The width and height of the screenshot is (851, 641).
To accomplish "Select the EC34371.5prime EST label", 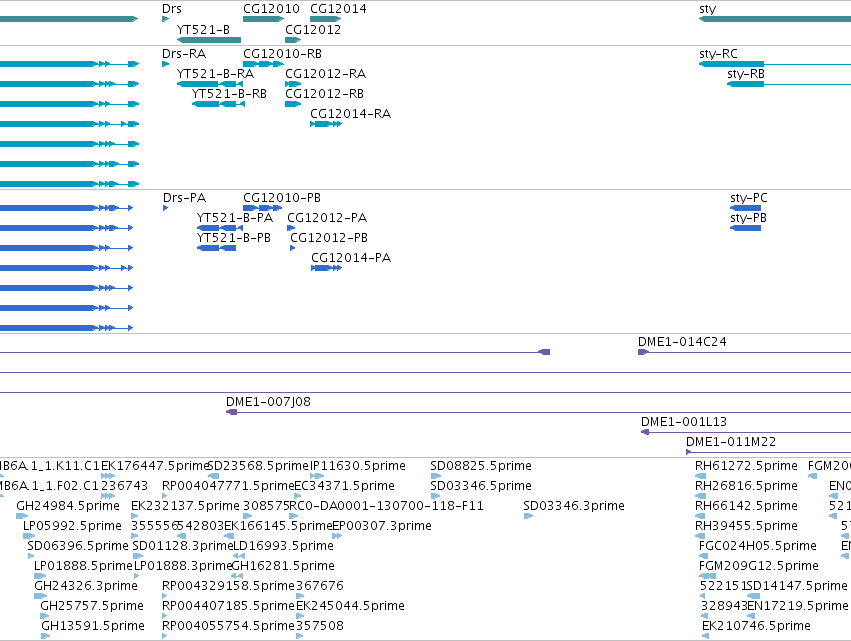I will 344,486.
